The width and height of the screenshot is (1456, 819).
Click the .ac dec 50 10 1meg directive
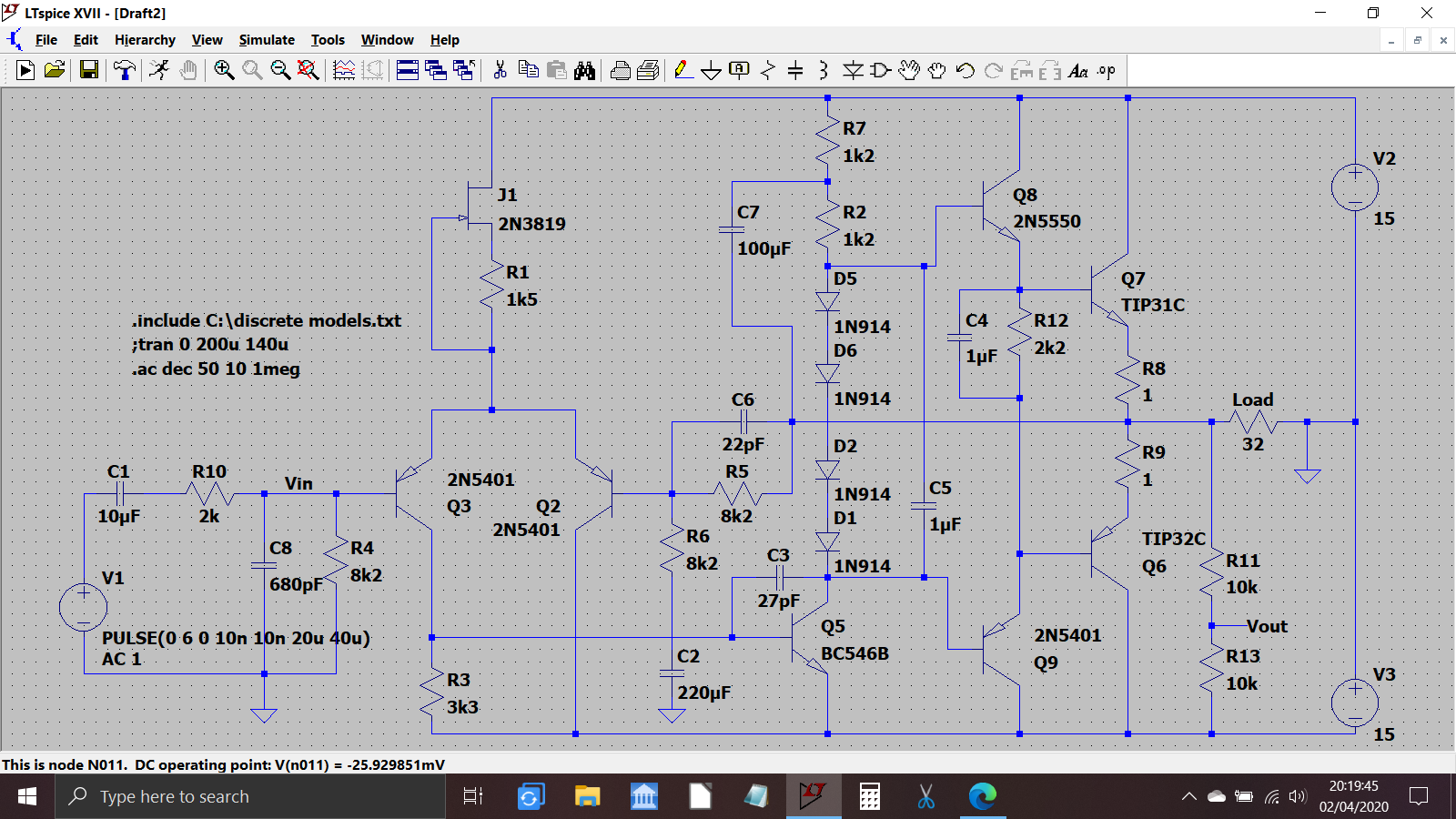coord(216,369)
